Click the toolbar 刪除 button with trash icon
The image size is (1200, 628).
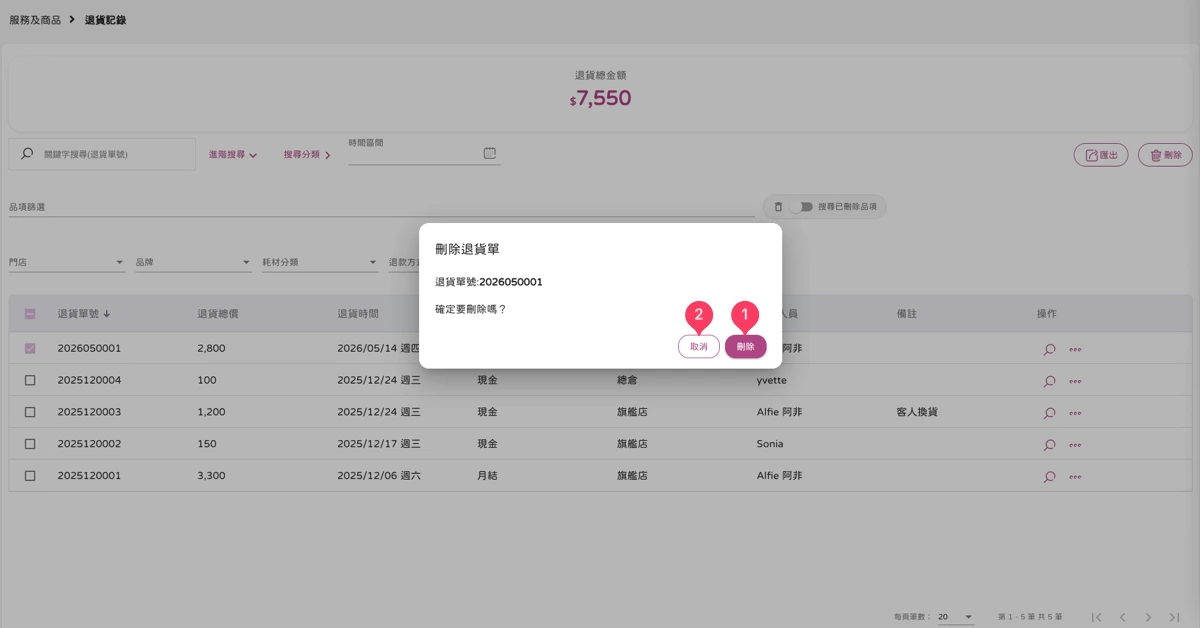pyautogui.click(x=1165, y=155)
